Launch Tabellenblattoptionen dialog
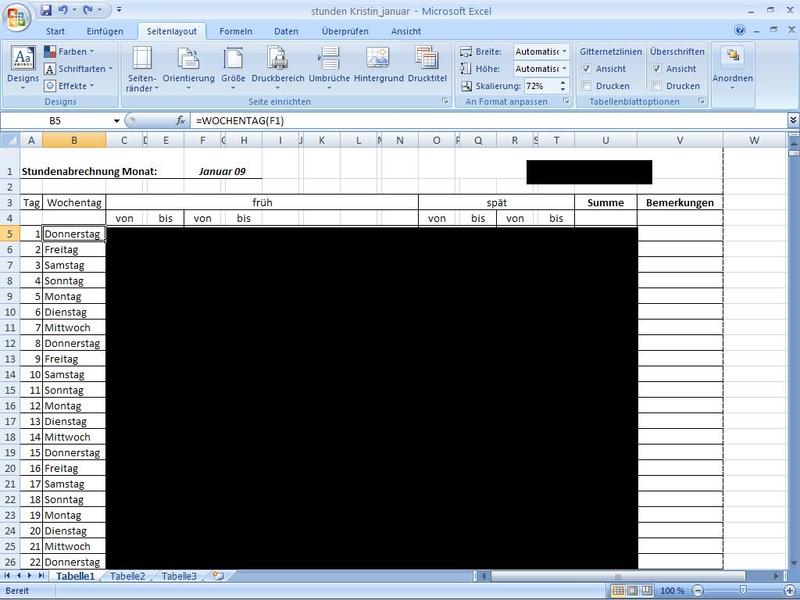The height and width of the screenshot is (600, 800). click(702, 102)
